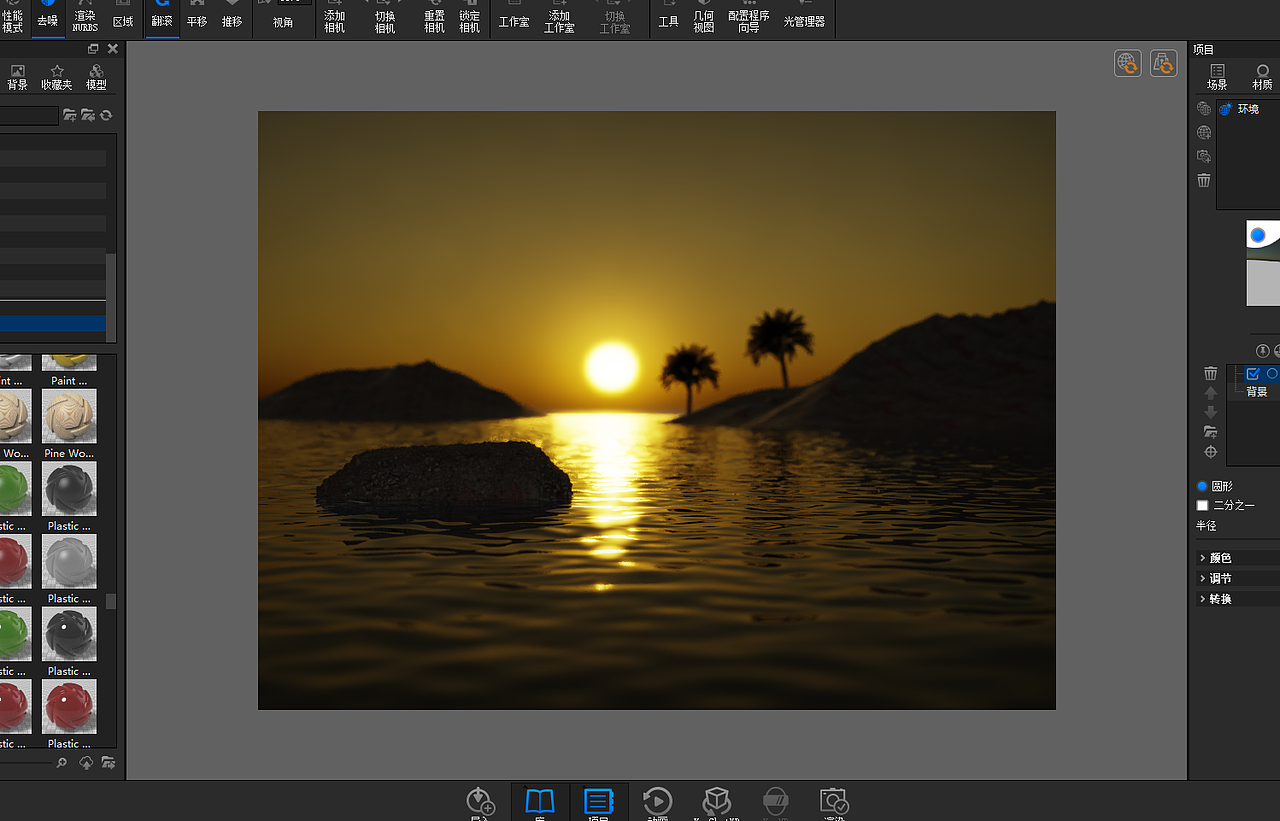
Task: Select the 圆形 radio button
Action: point(1203,486)
